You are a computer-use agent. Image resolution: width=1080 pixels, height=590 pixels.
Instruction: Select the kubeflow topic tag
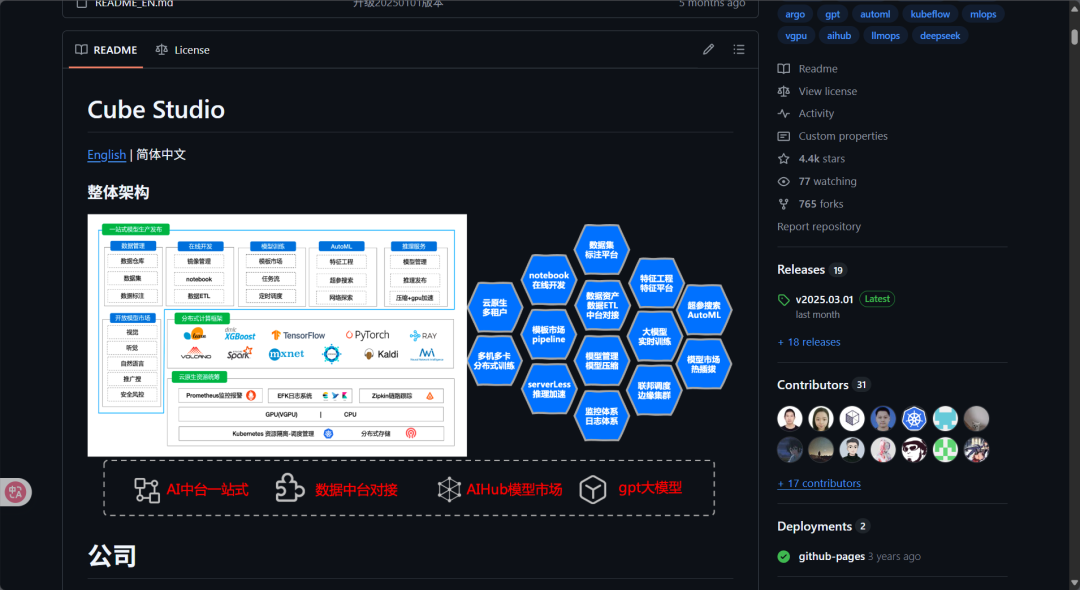click(x=930, y=14)
